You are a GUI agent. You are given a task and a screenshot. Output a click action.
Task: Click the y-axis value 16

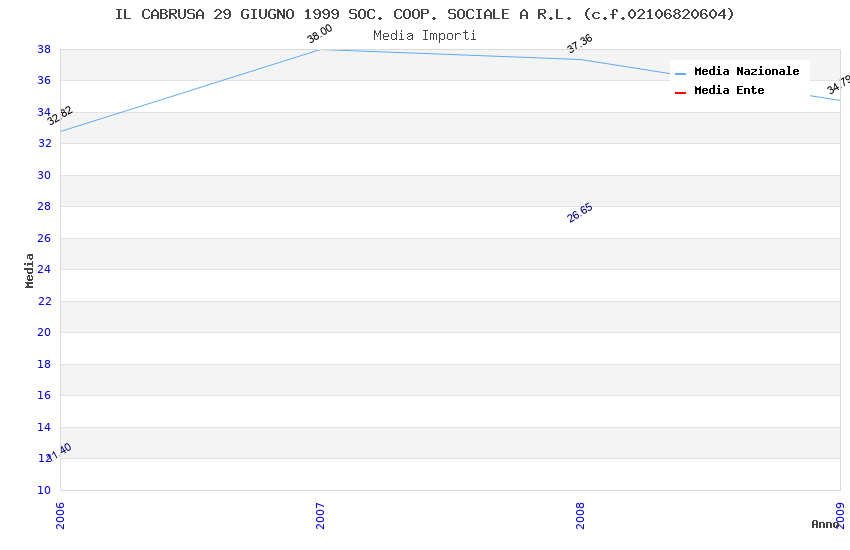coord(44,395)
